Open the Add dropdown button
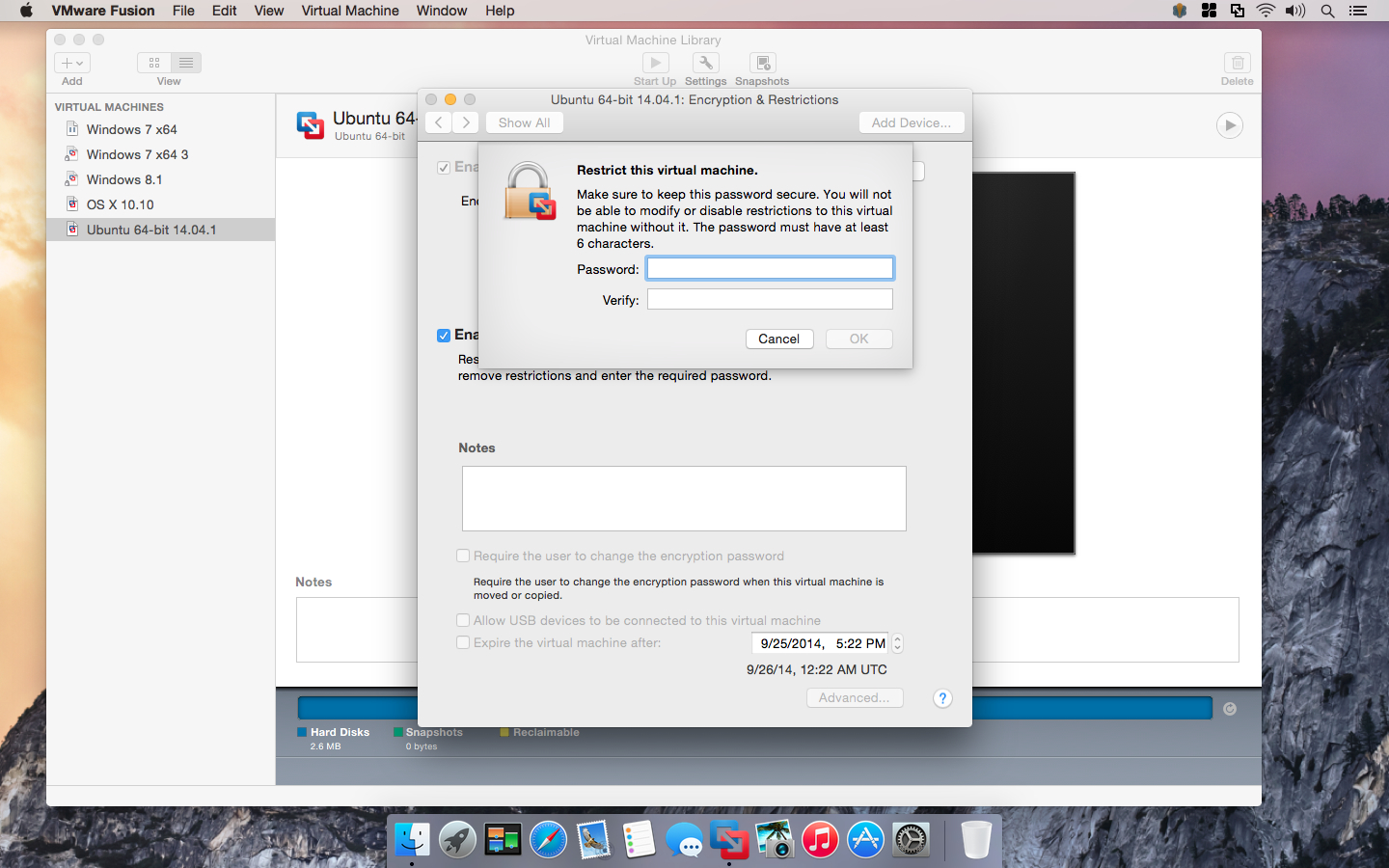 click(72, 63)
